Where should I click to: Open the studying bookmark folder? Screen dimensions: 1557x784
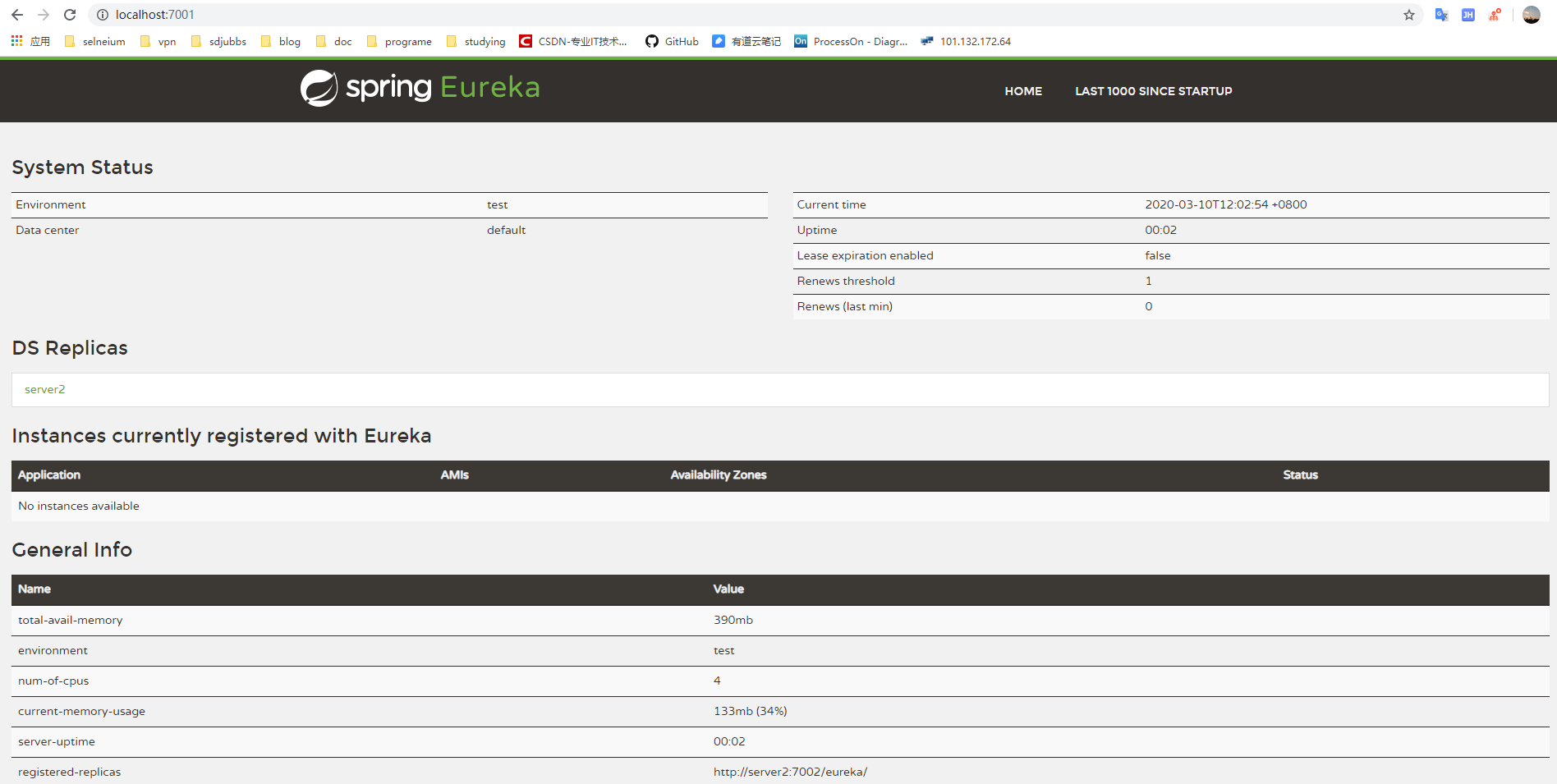[475, 41]
